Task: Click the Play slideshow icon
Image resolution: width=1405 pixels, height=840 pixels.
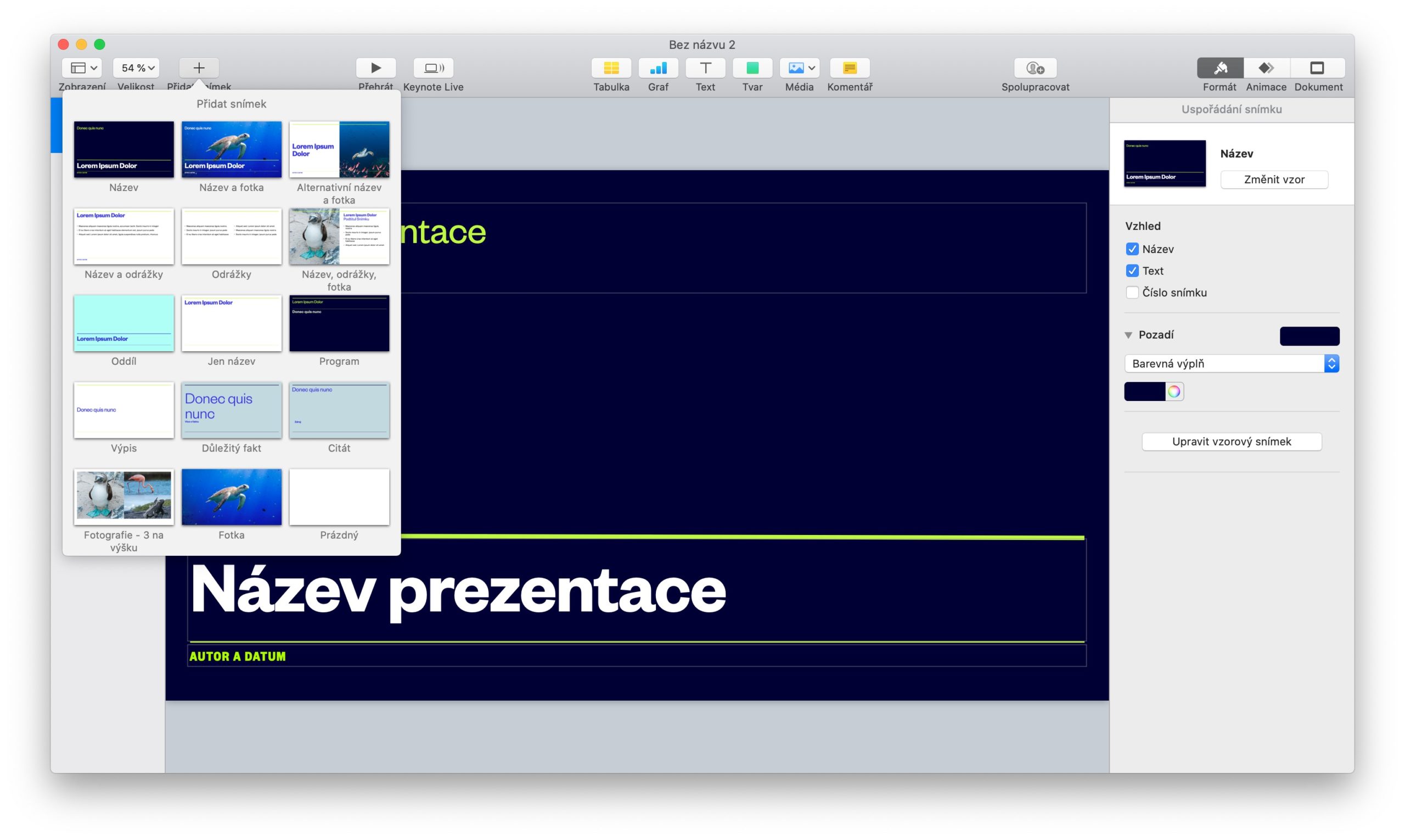Action: coord(375,68)
